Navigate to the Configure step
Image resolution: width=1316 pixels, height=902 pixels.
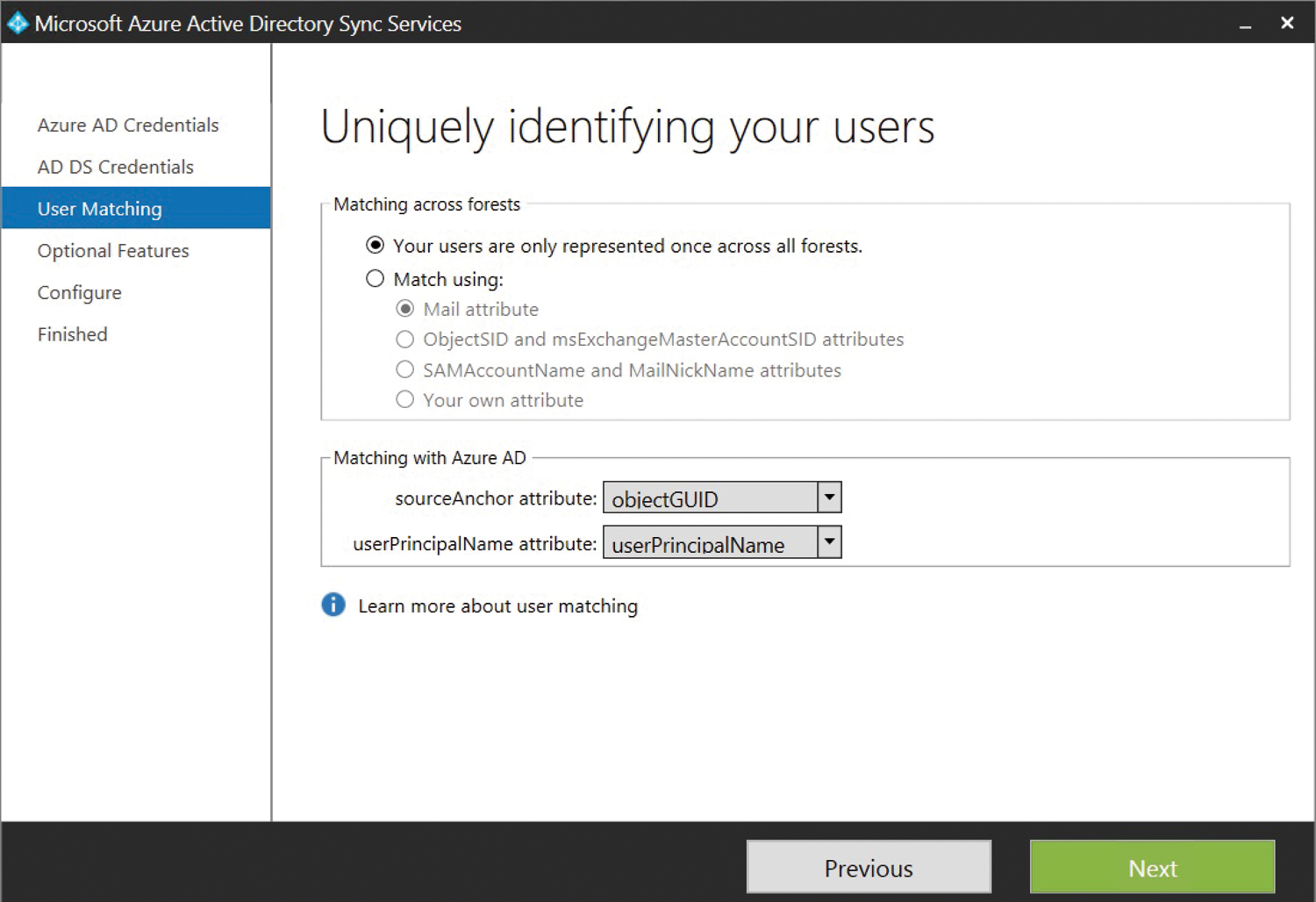pyautogui.click(x=79, y=292)
